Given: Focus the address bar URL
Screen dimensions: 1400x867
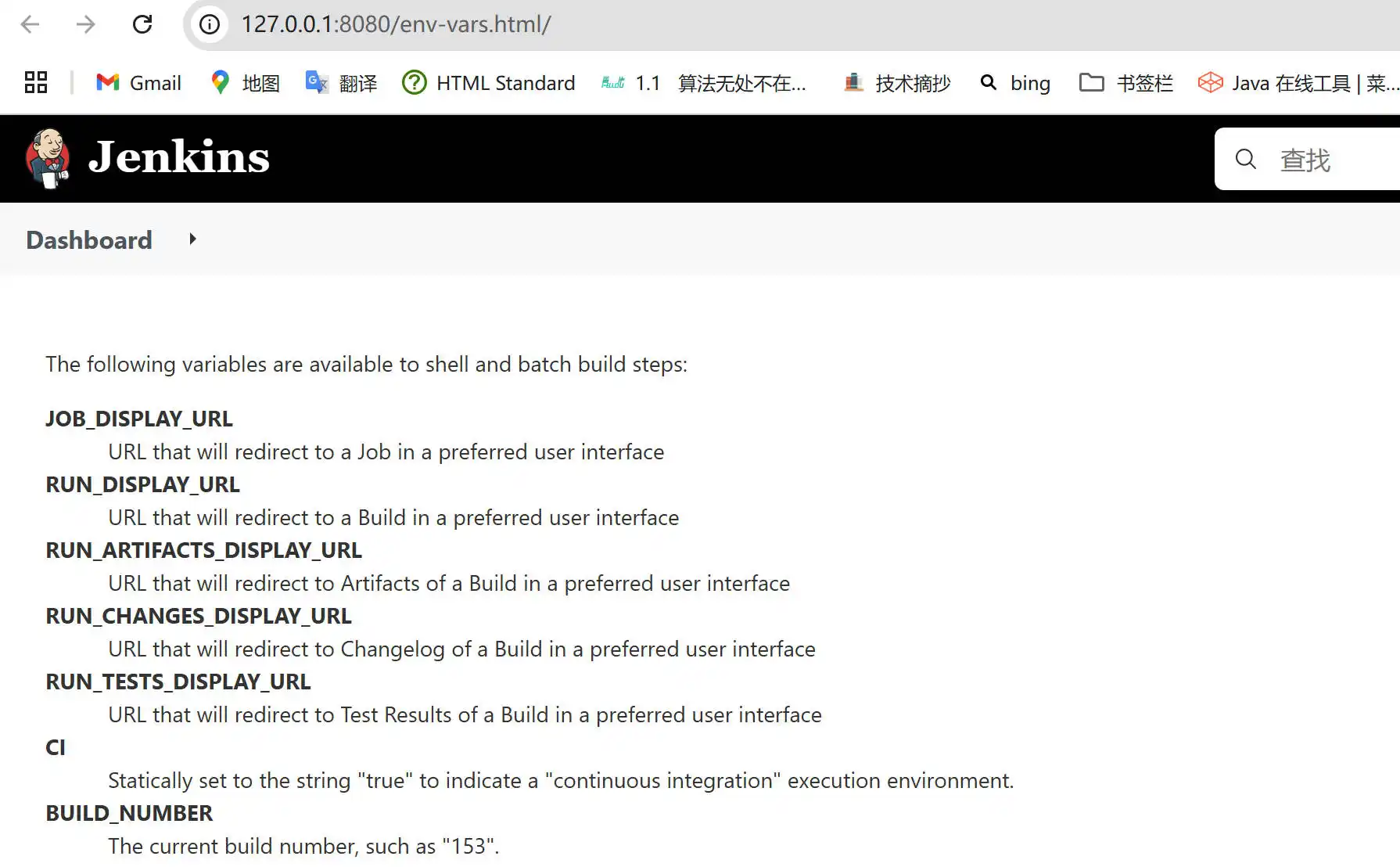Looking at the screenshot, I should (396, 24).
